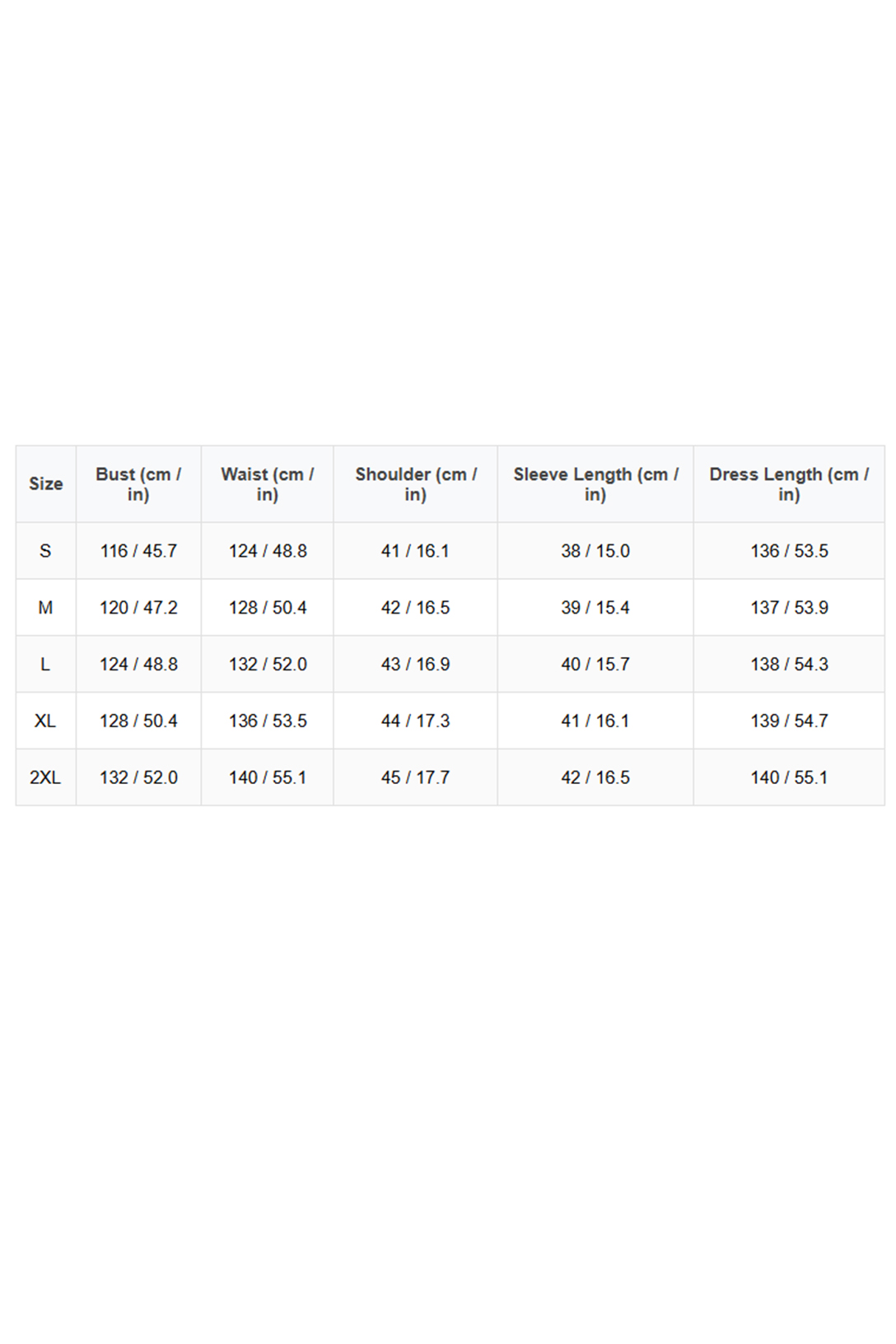
Task: Click the Bust (cm / in) header
Action: [138, 484]
